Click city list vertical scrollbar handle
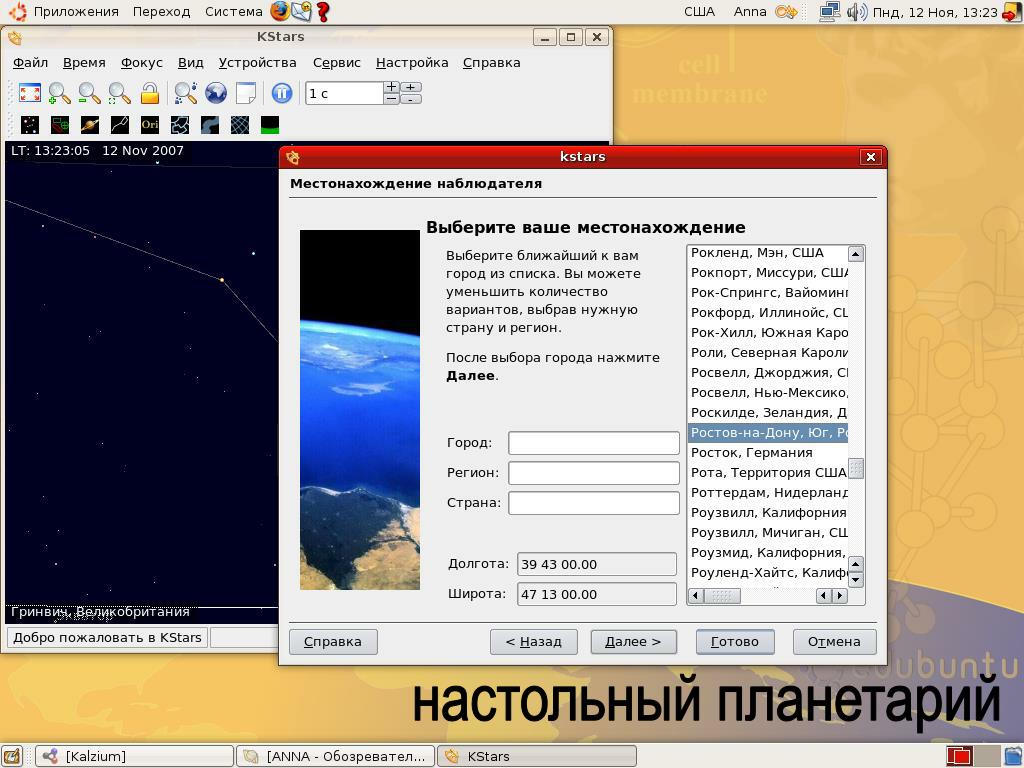Viewport: 1024px width, 768px height. (x=856, y=468)
